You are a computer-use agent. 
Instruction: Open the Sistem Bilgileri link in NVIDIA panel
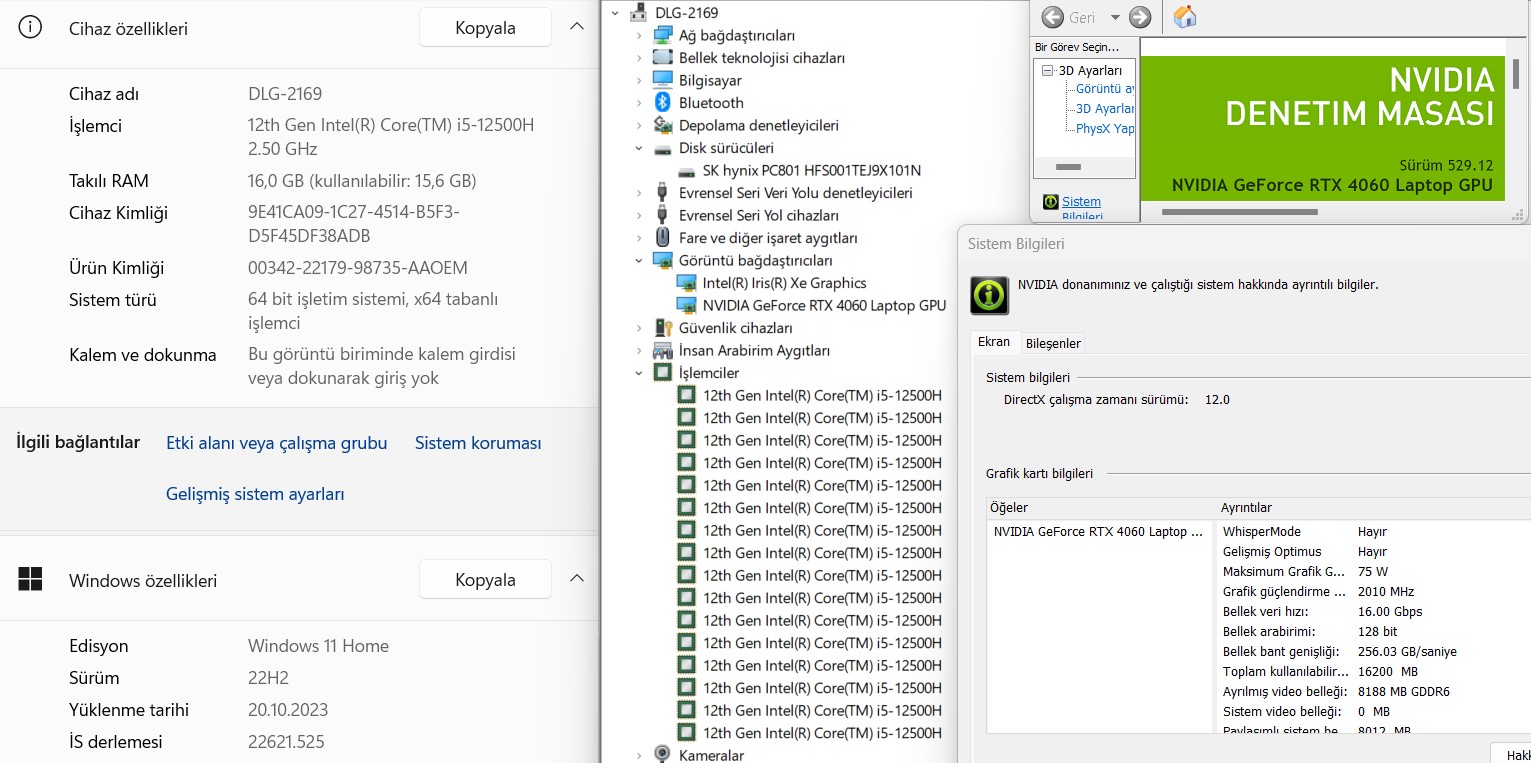click(1081, 208)
